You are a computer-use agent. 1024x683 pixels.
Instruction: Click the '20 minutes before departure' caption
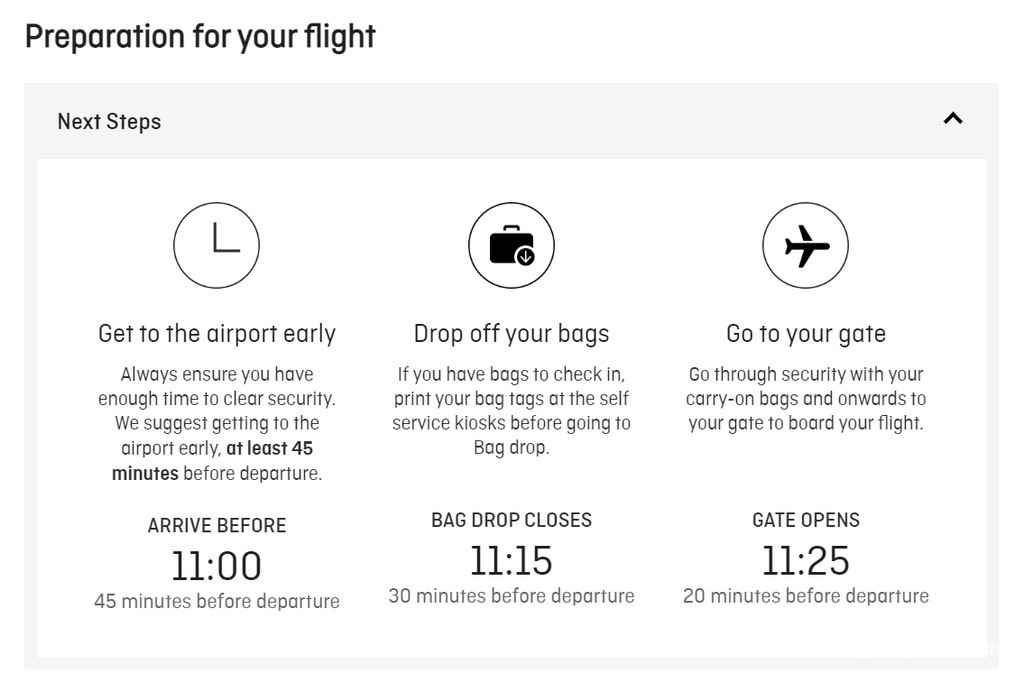806,596
